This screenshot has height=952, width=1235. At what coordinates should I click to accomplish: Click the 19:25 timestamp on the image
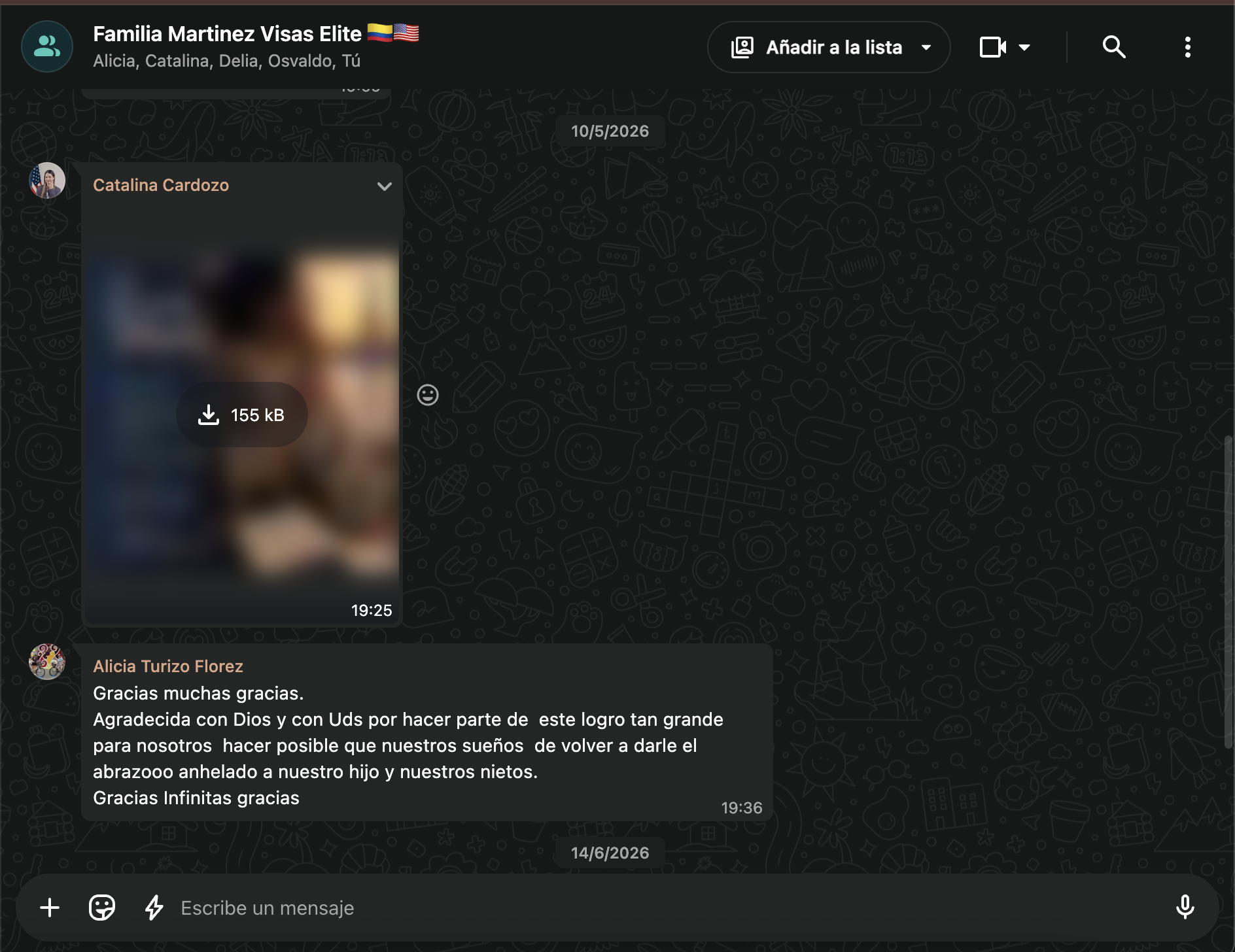coord(372,611)
